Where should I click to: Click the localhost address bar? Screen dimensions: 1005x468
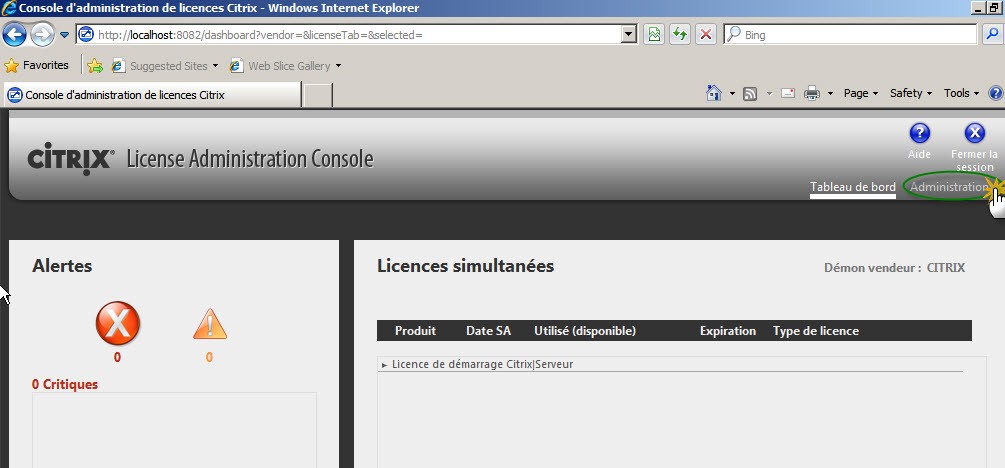pos(349,35)
